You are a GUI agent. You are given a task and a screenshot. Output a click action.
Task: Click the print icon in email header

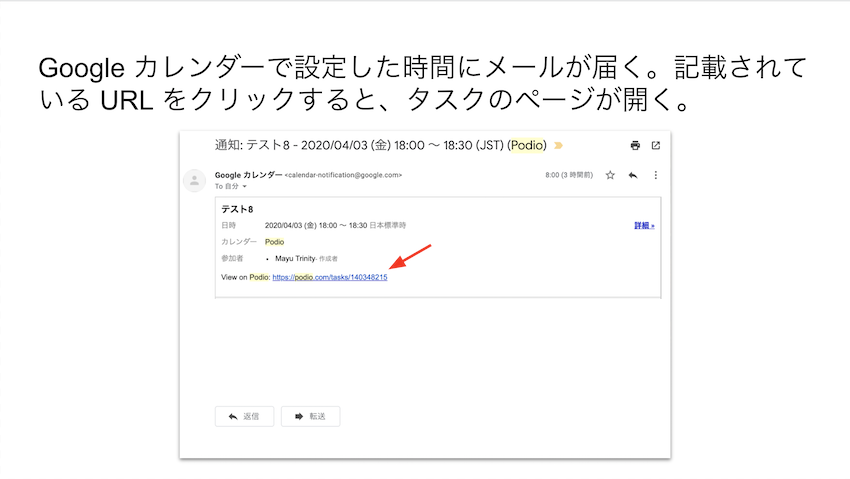(635, 145)
